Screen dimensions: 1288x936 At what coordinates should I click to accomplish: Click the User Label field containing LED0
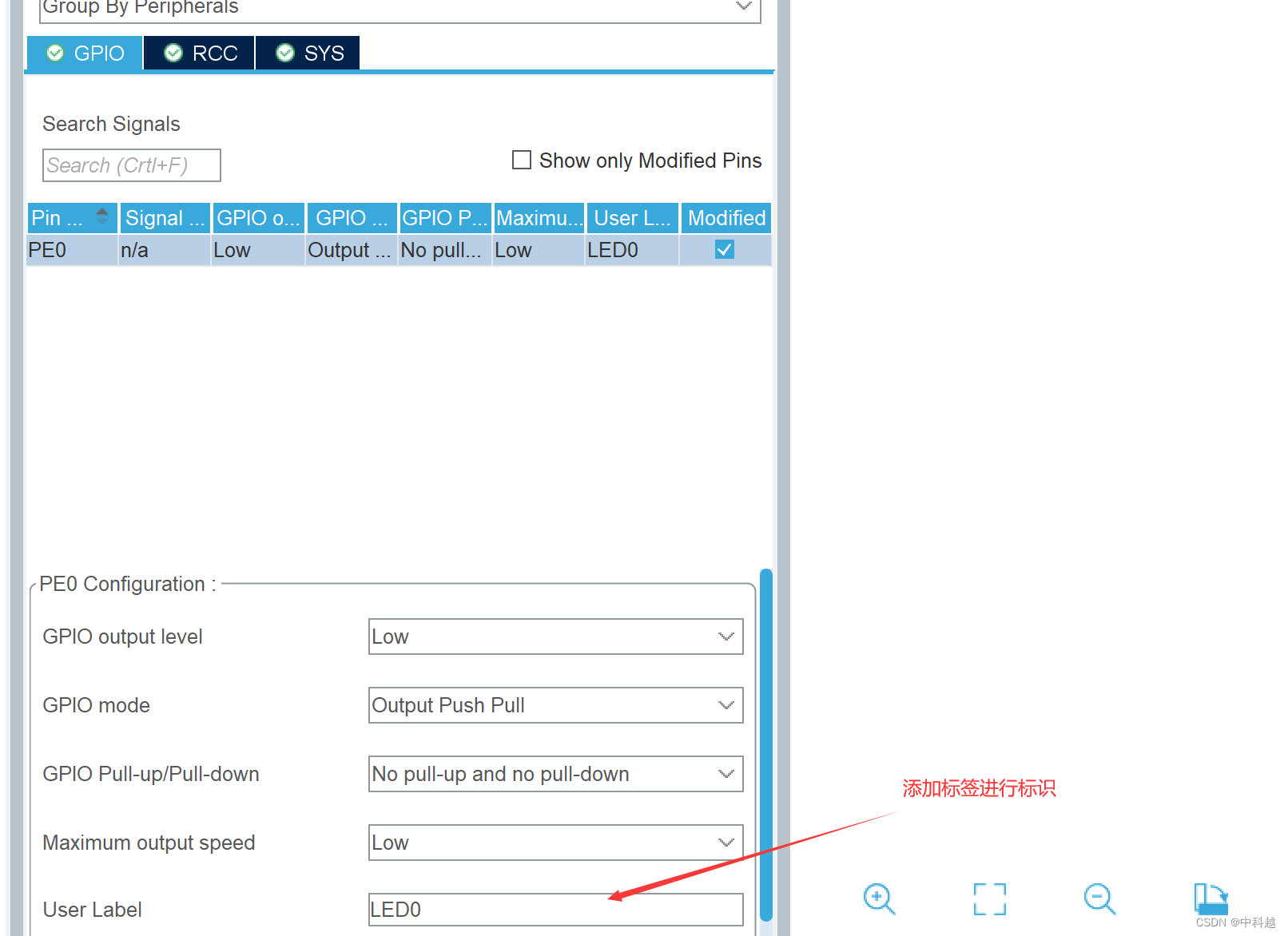point(555,910)
